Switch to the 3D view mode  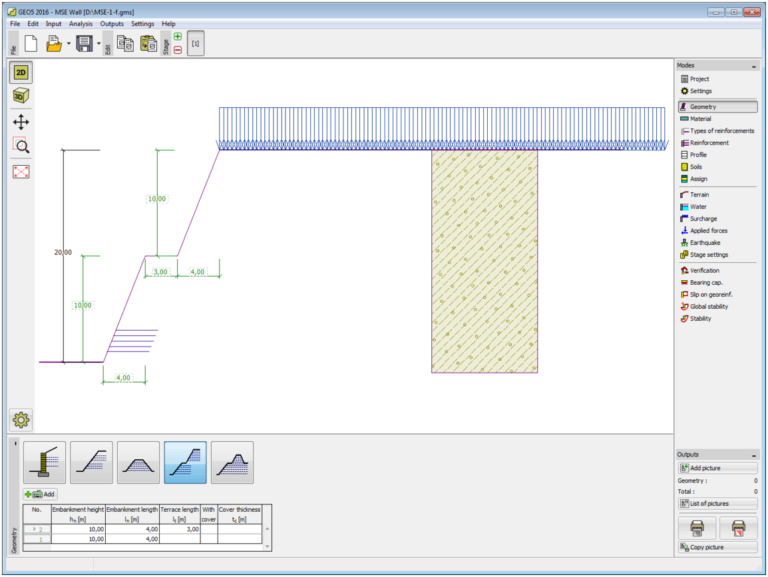[21, 96]
